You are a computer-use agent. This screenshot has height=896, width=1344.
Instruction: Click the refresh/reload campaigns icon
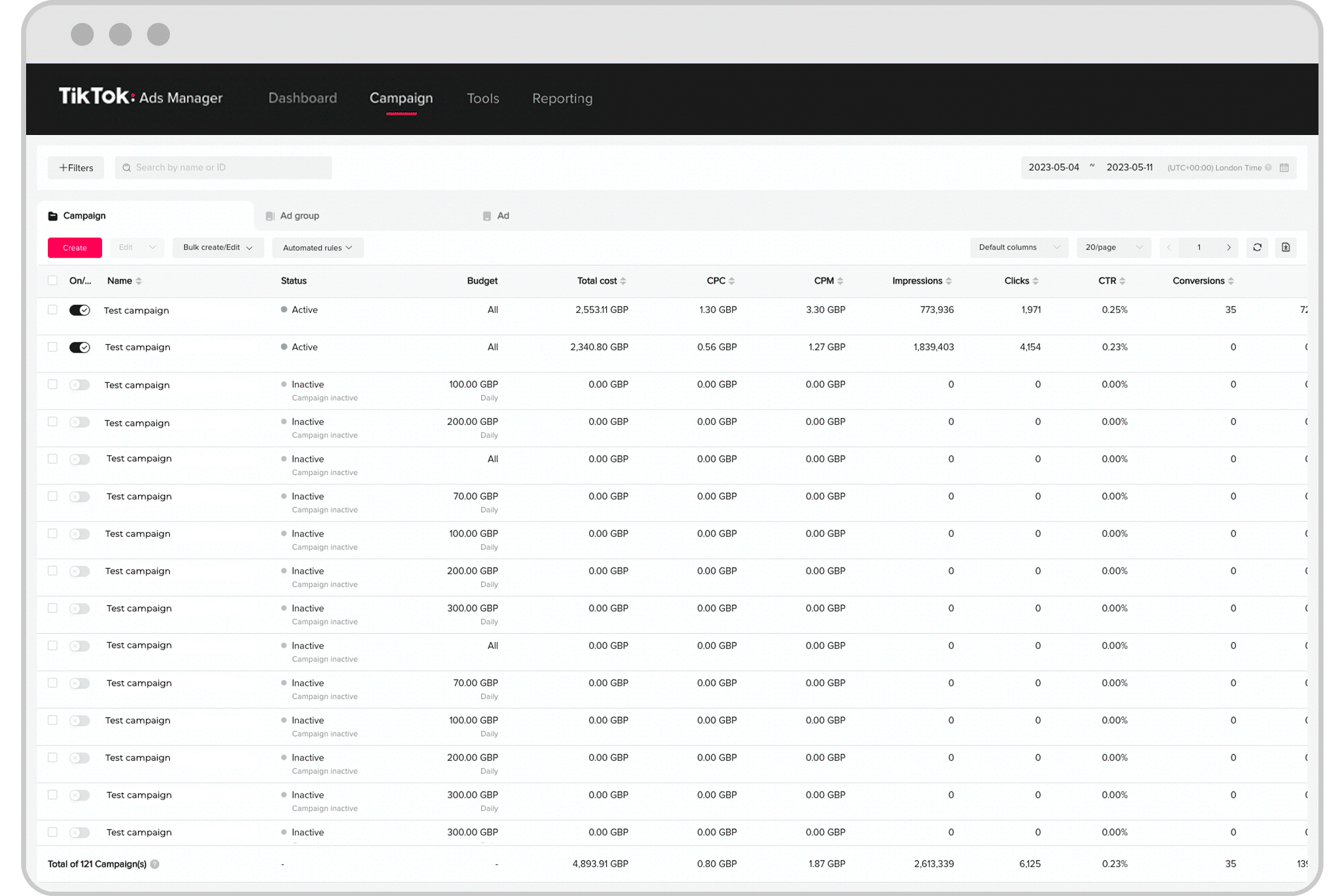click(x=1258, y=246)
